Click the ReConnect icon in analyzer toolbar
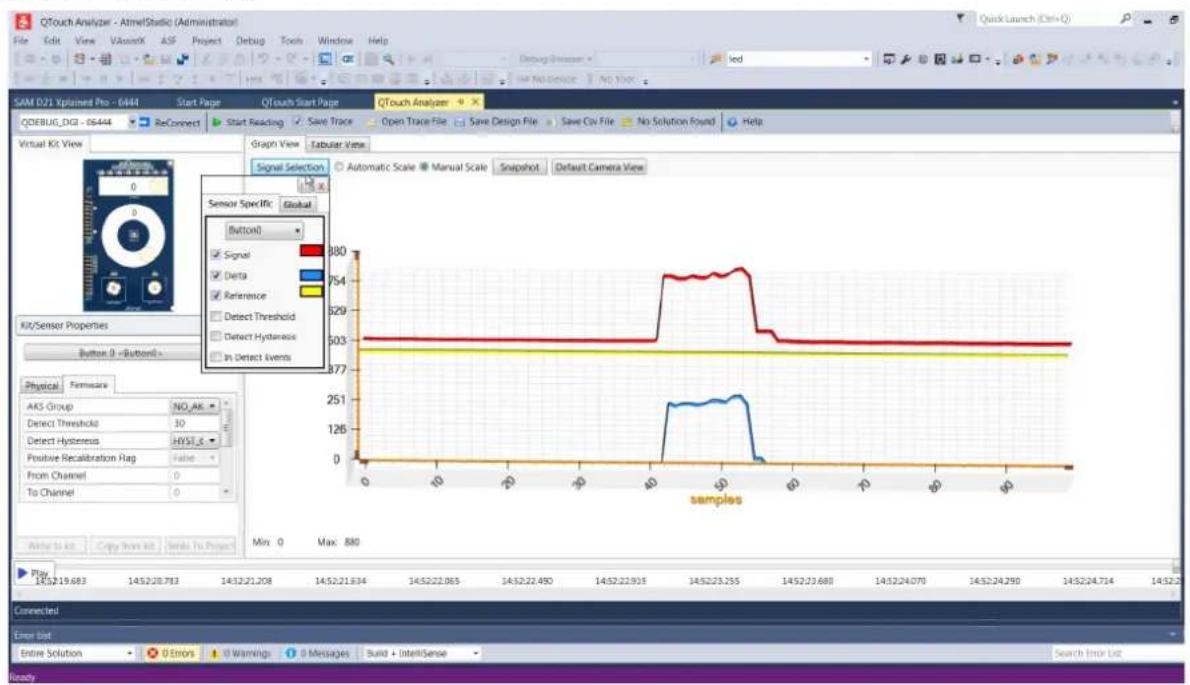Image resolution: width=1190 pixels, height=685 pixels. (145, 122)
